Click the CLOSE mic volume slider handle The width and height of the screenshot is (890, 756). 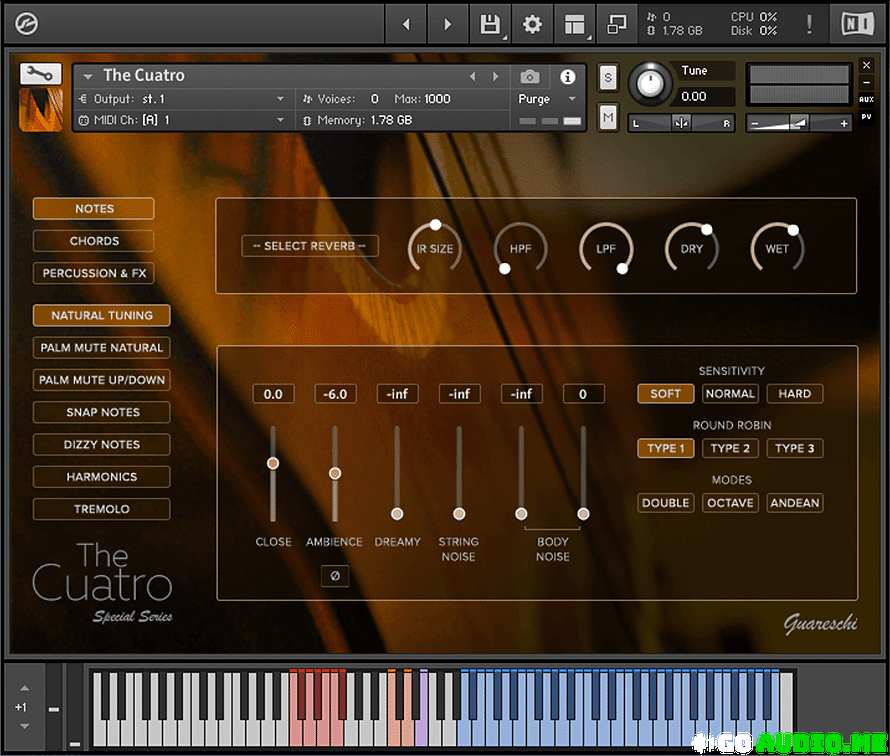(273, 463)
